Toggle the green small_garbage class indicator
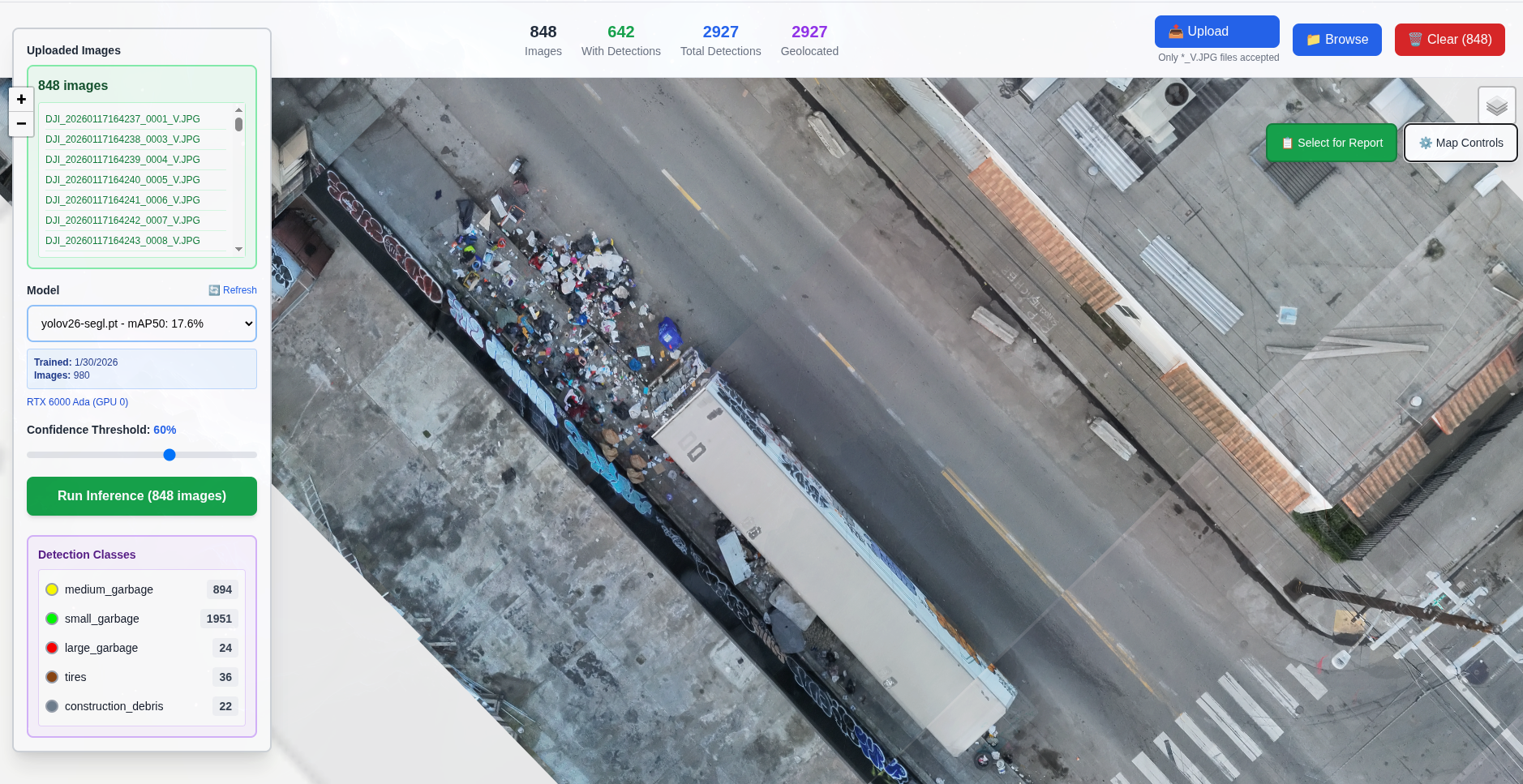The width and height of the screenshot is (1523, 784). [x=52, y=619]
